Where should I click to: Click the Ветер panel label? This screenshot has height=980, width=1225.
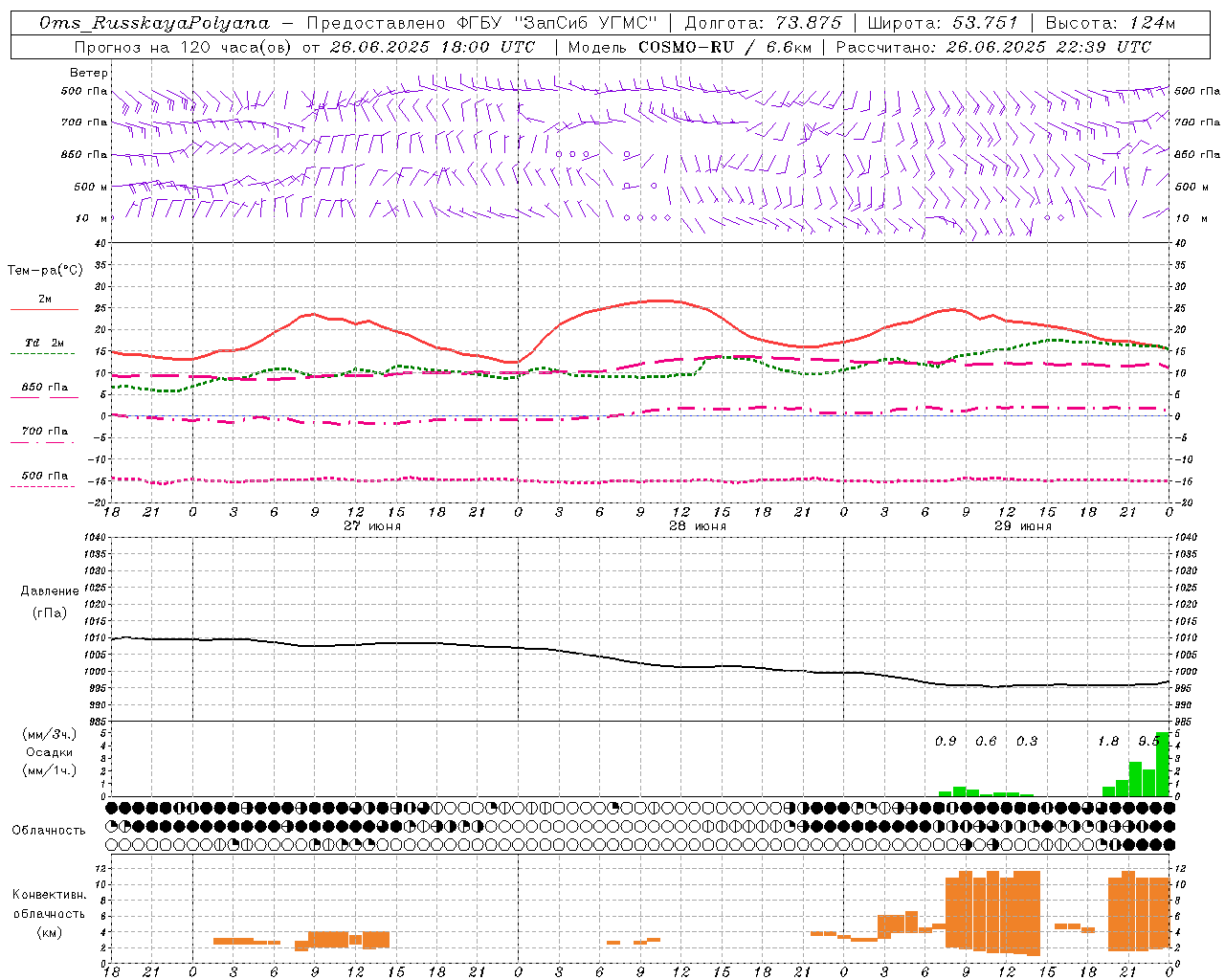pos(89,73)
